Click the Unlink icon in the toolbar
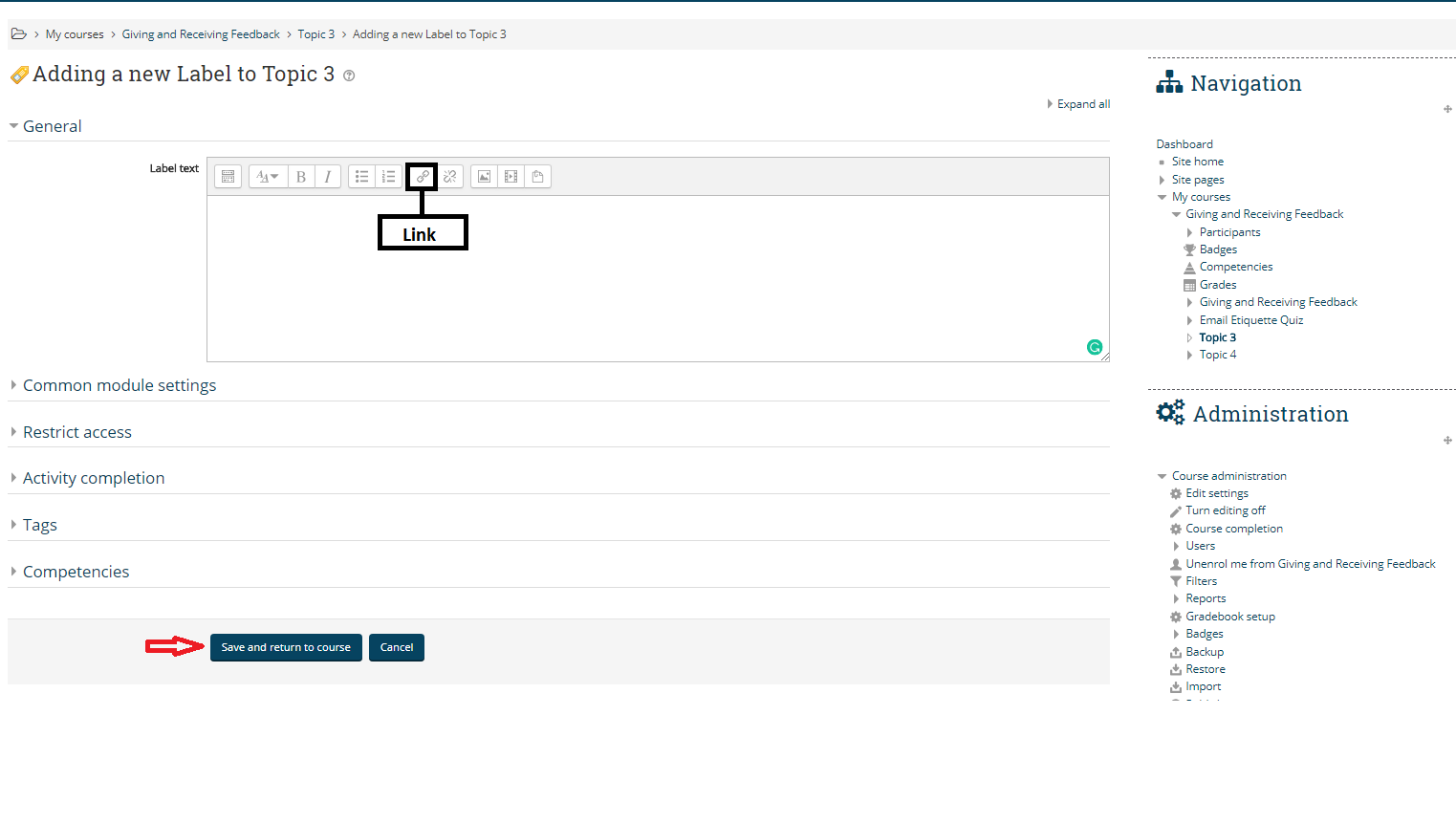This screenshot has height=824, width=1456. pyautogui.click(x=450, y=177)
